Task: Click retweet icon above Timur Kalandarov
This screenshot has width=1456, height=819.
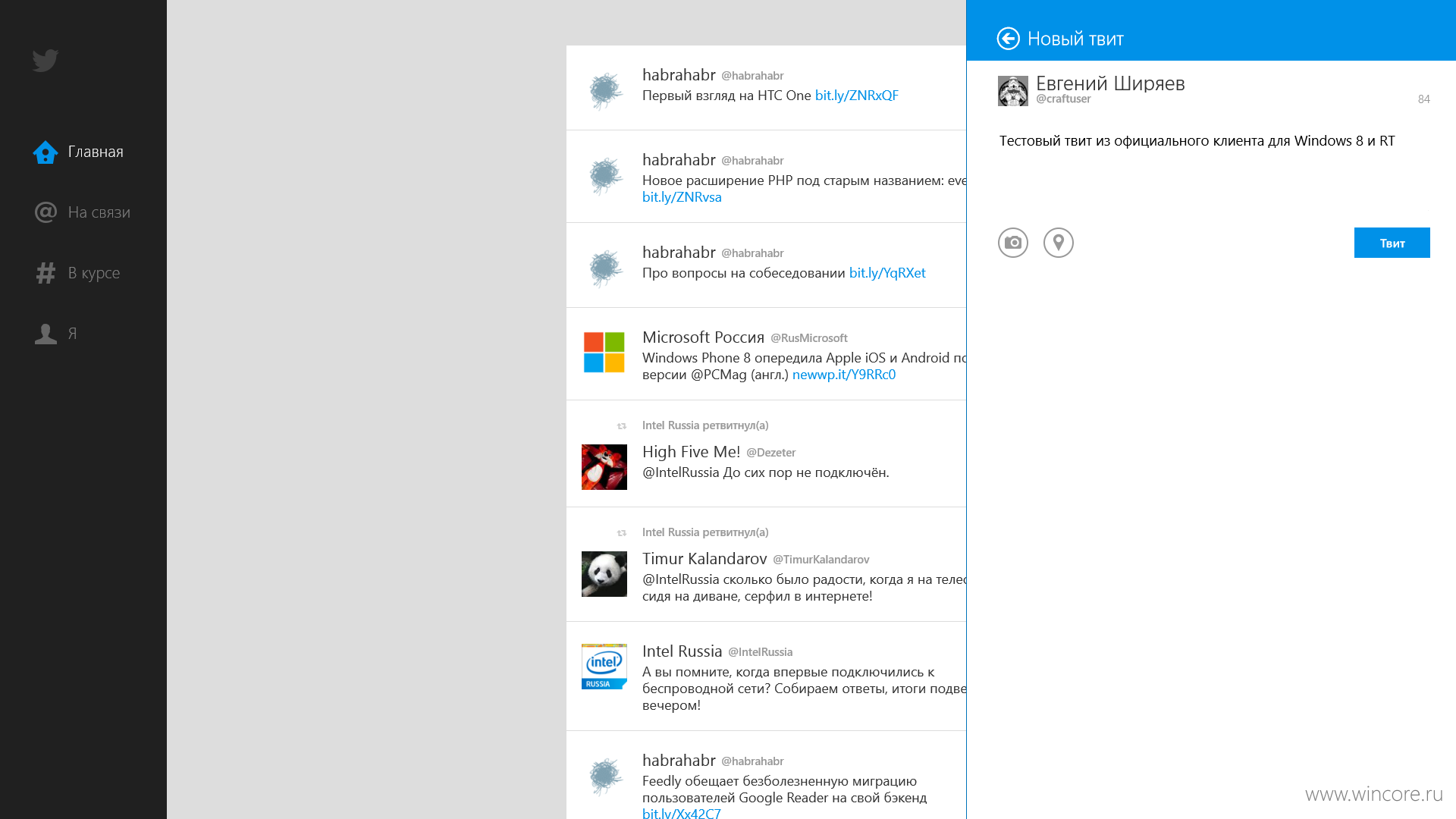Action: click(x=622, y=533)
